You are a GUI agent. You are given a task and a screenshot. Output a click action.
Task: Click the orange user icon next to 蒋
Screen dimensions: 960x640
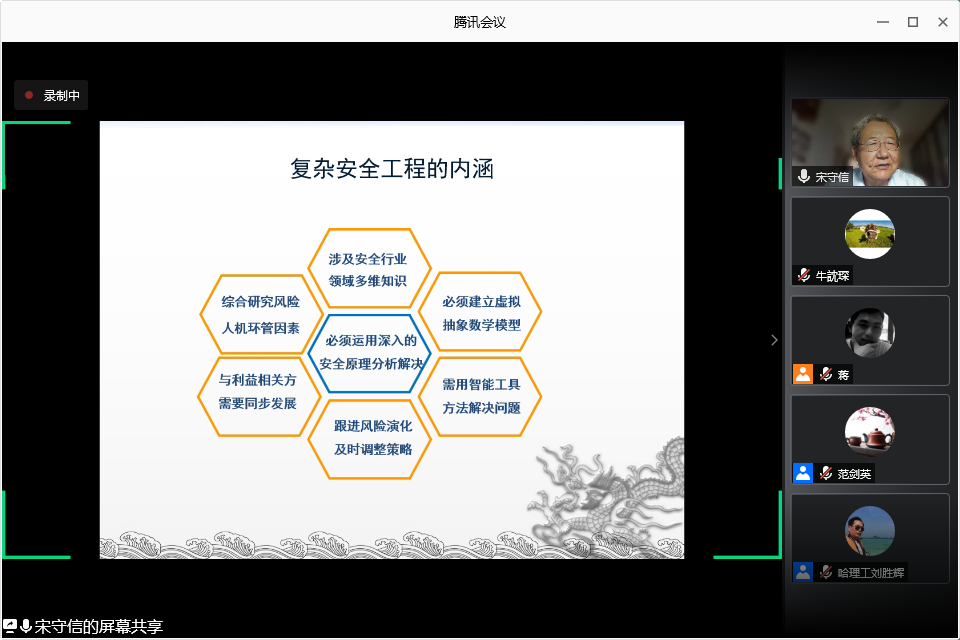coord(803,374)
